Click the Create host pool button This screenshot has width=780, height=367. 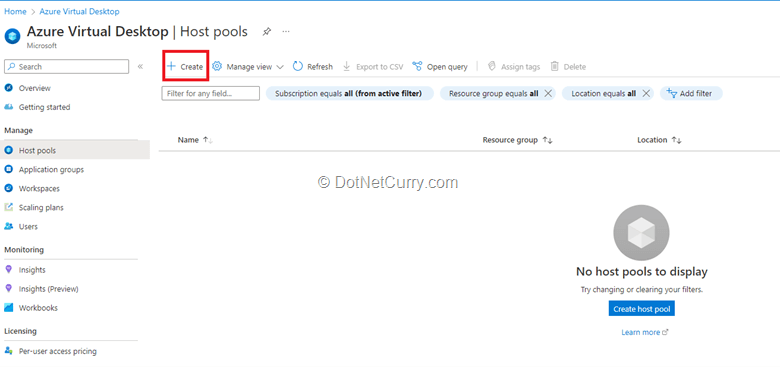pos(642,309)
